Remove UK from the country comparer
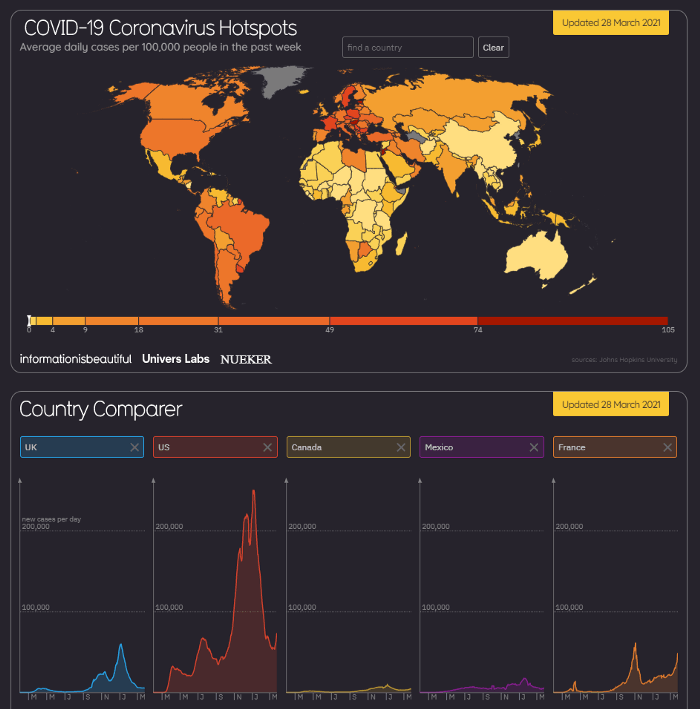 134,447
